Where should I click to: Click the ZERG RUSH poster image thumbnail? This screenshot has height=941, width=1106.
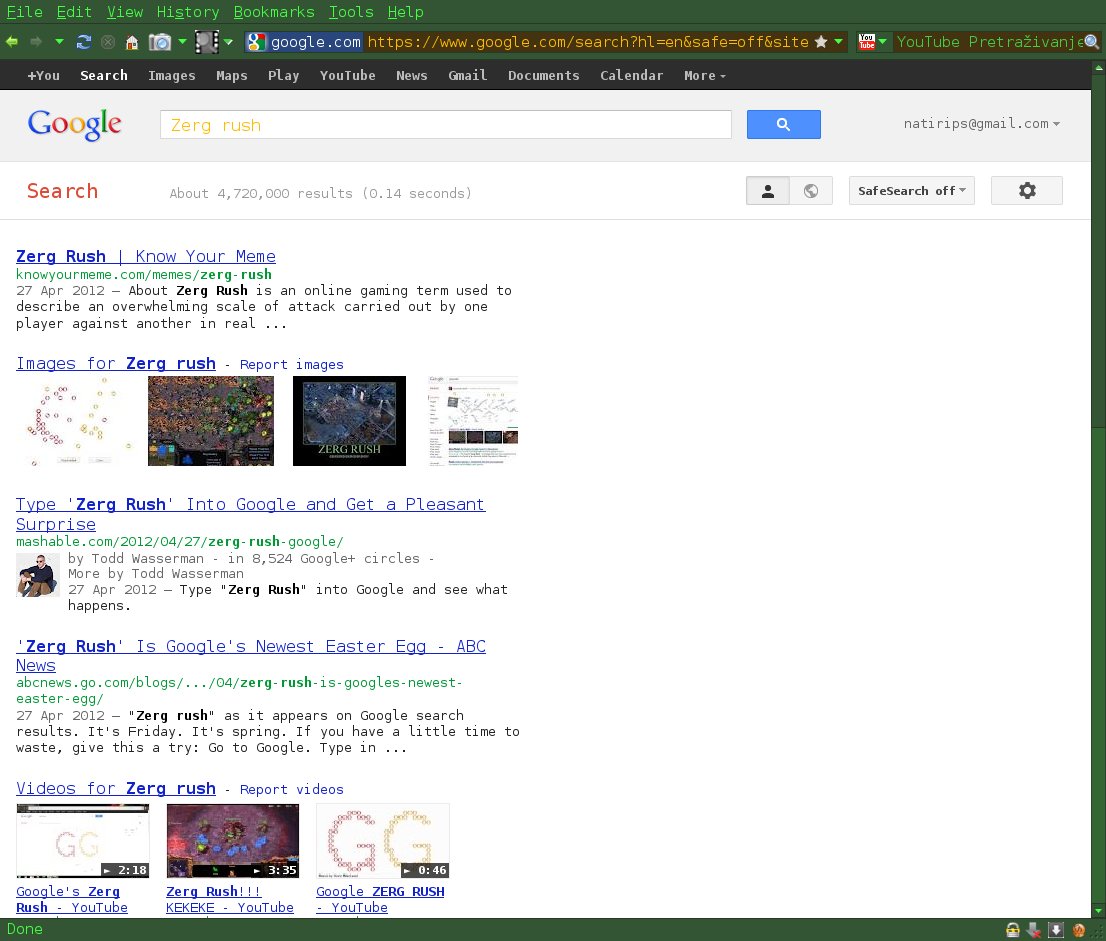(349, 421)
